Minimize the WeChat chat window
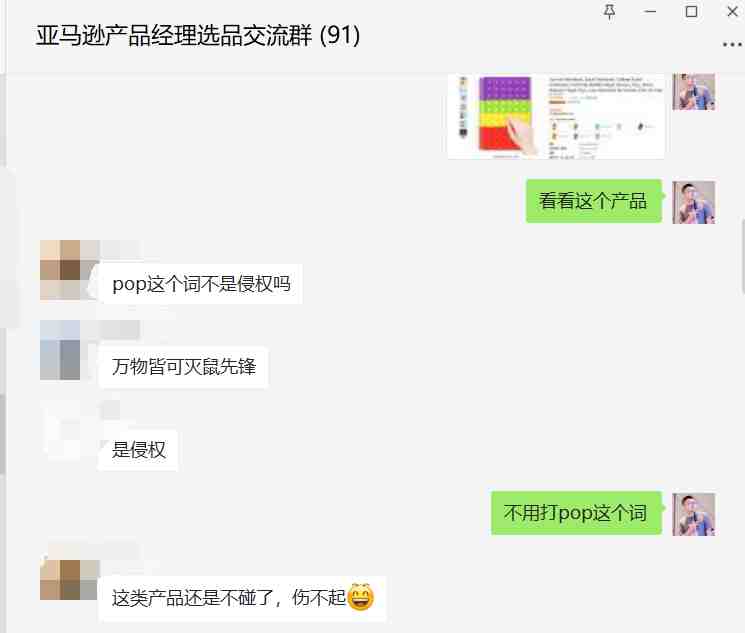 [x=650, y=11]
